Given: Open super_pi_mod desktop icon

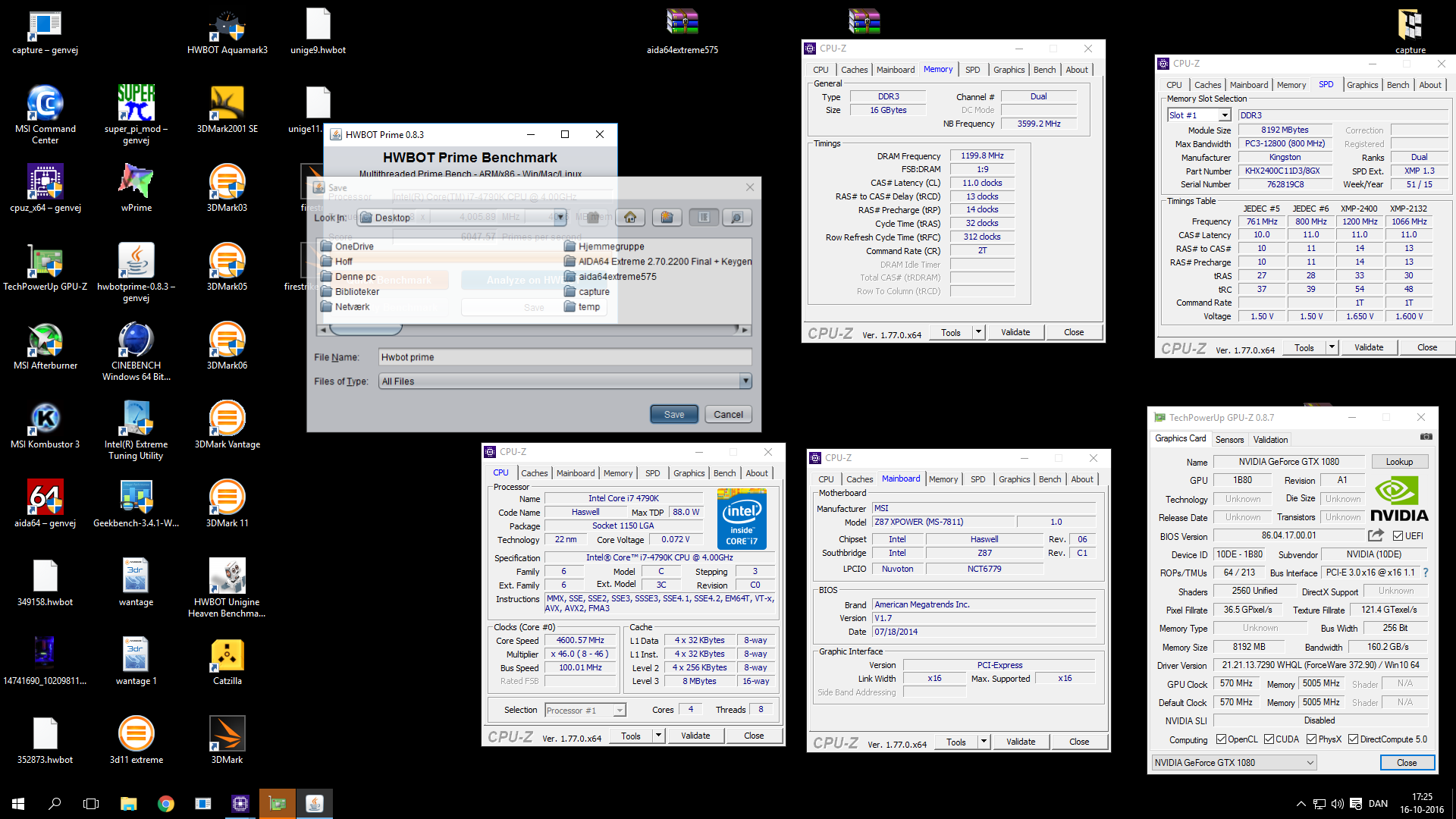Looking at the screenshot, I should (136, 114).
